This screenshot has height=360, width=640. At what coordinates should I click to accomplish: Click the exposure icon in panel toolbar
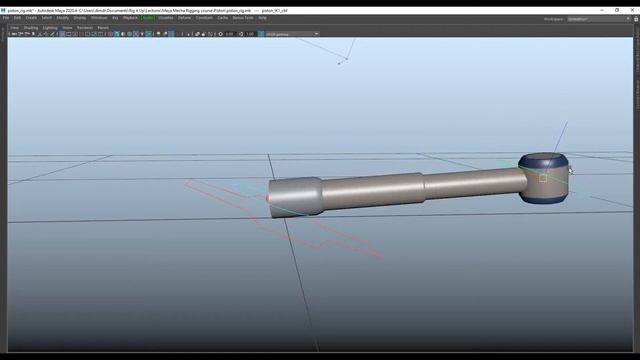(x=220, y=34)
